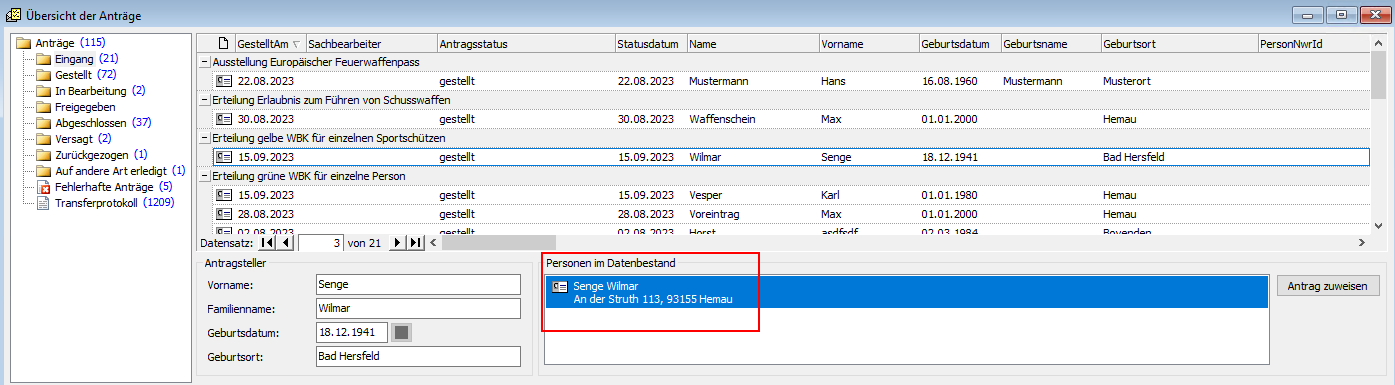Click Antrag zuweisen button
The image size is (1395, 385).
point(1328,286)
